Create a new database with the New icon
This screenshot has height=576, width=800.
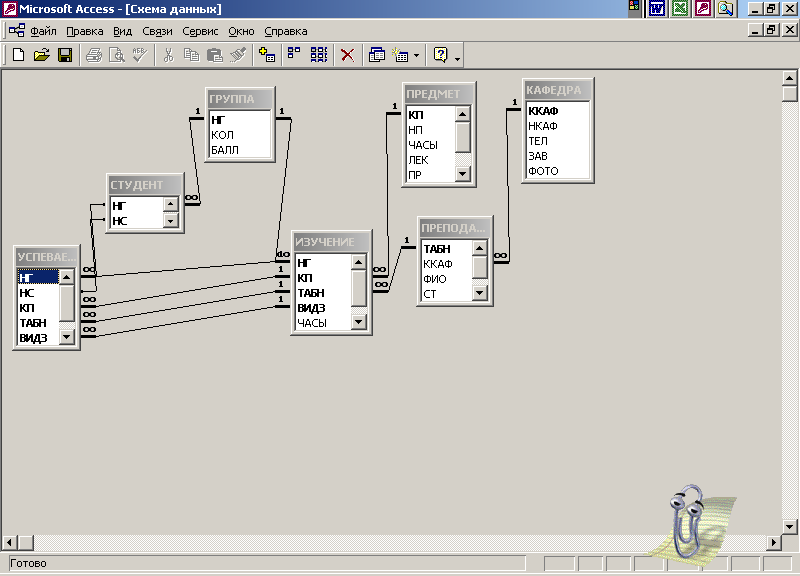(x=18, y=55)
